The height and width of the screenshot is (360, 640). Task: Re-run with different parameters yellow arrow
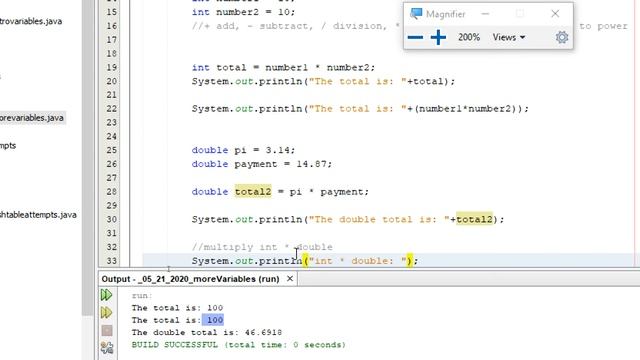click(x=107, y=313)
